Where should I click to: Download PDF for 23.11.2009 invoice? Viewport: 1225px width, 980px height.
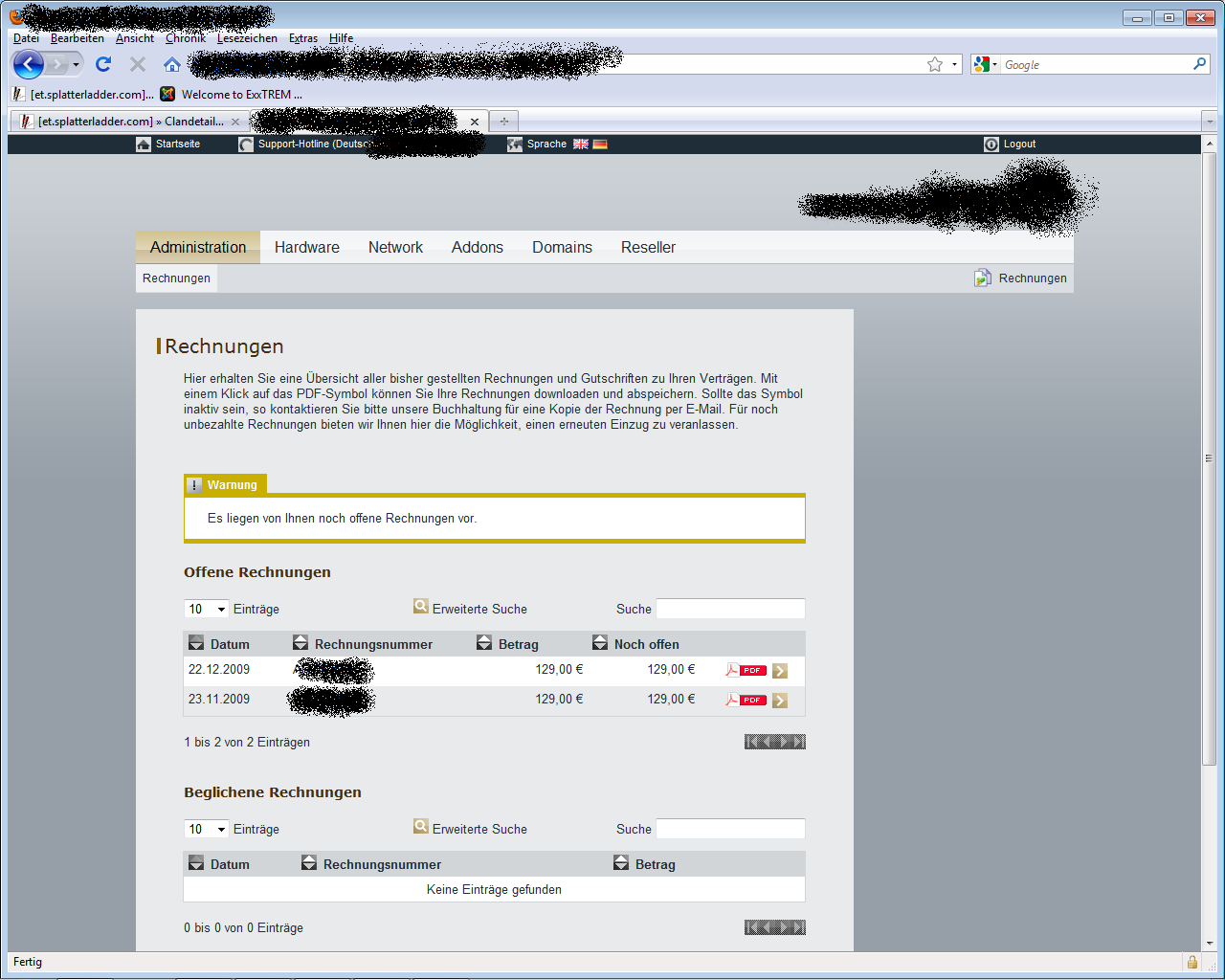coord(746,700)
